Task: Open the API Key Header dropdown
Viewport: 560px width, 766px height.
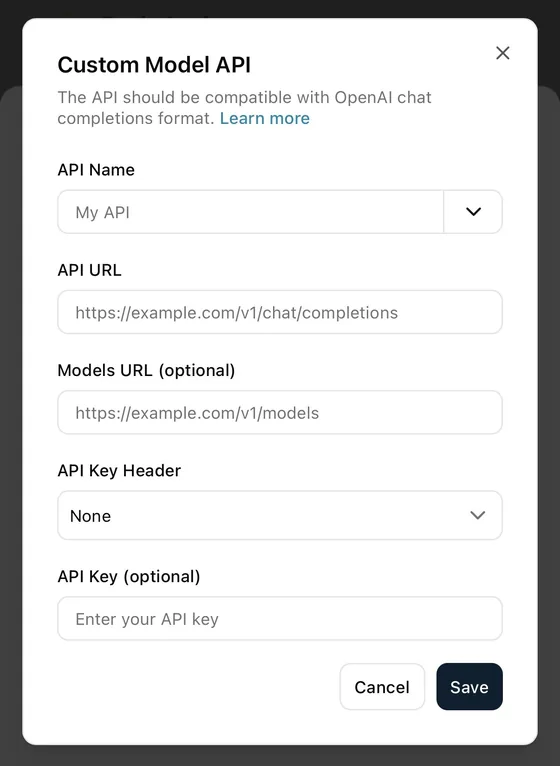Action: coord(280,515)
